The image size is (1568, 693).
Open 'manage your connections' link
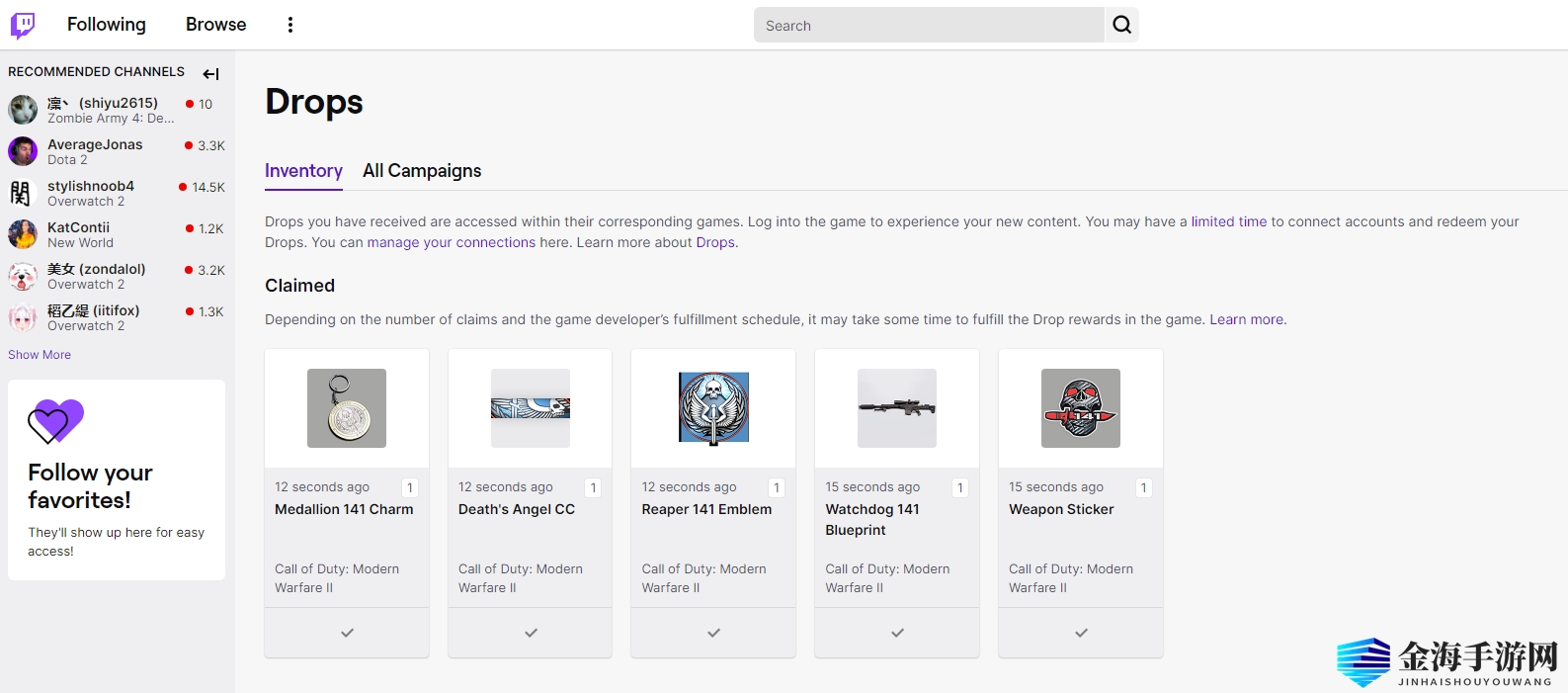point(452,242)
